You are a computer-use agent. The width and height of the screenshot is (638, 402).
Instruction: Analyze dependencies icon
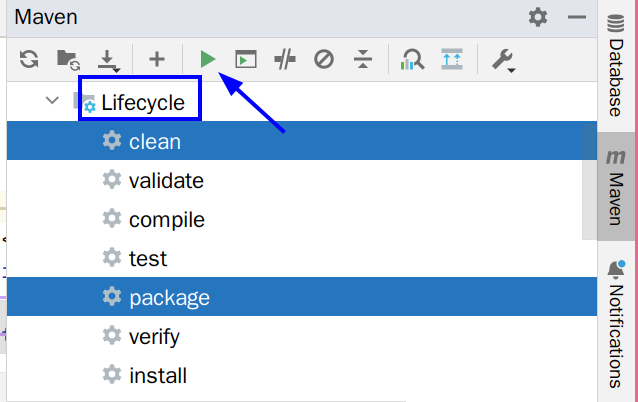pyautogui.click(x=412, y=59)
